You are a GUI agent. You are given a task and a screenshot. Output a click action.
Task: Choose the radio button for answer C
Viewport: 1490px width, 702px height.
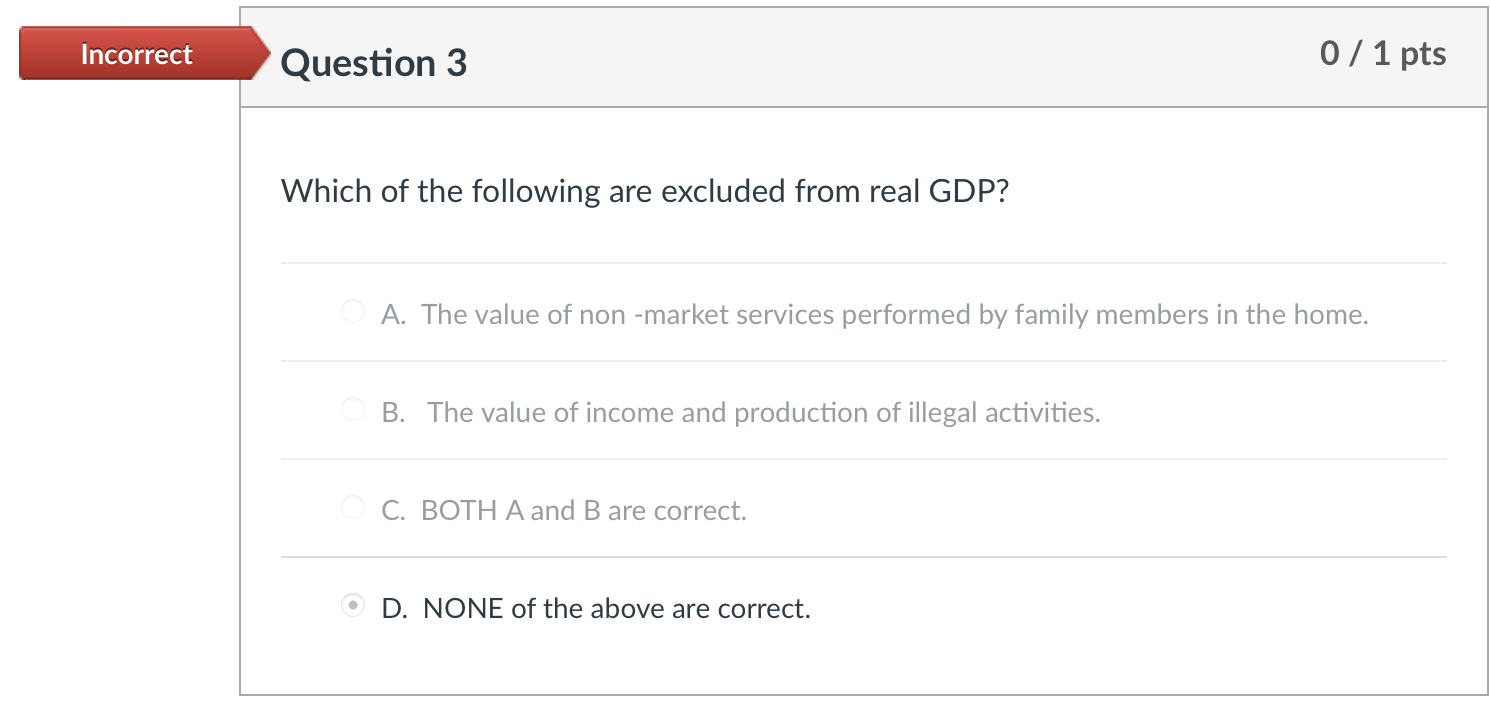point(353,508)
